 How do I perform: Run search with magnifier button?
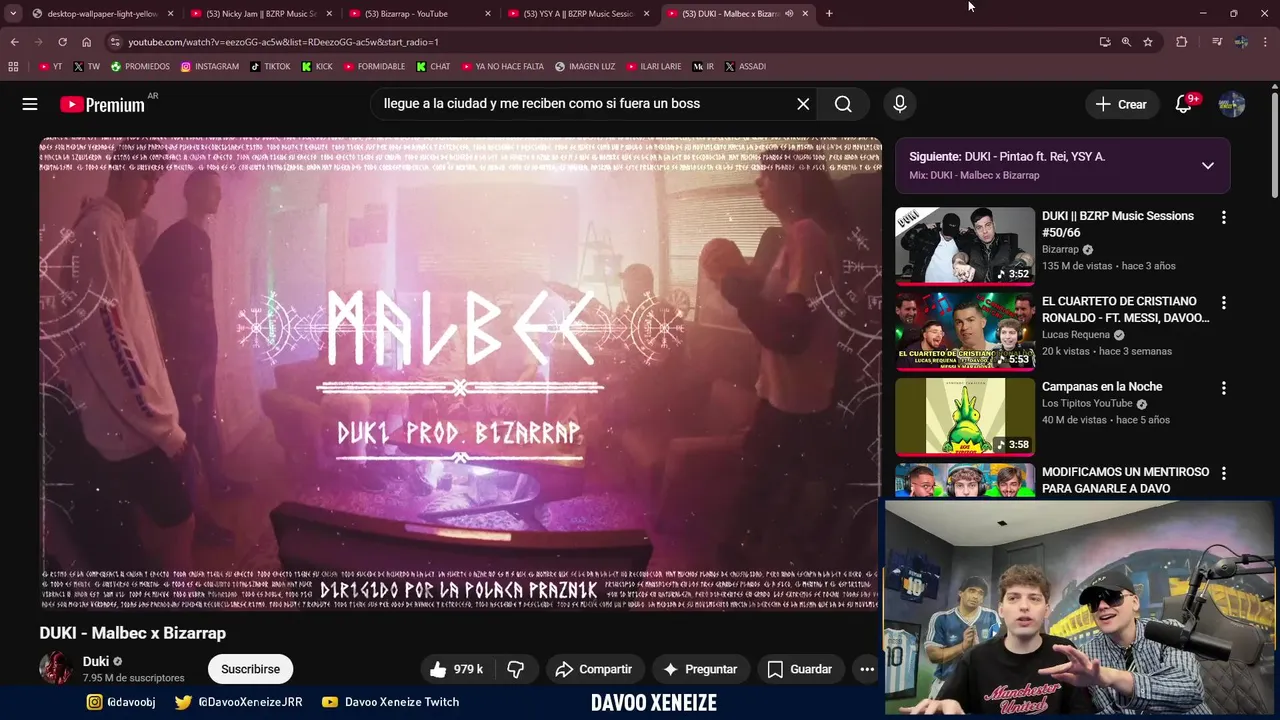click(843, 104)
